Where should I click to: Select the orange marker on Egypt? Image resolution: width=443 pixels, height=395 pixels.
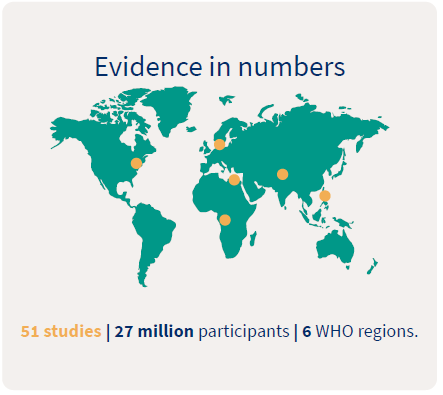tap(234, 180)
